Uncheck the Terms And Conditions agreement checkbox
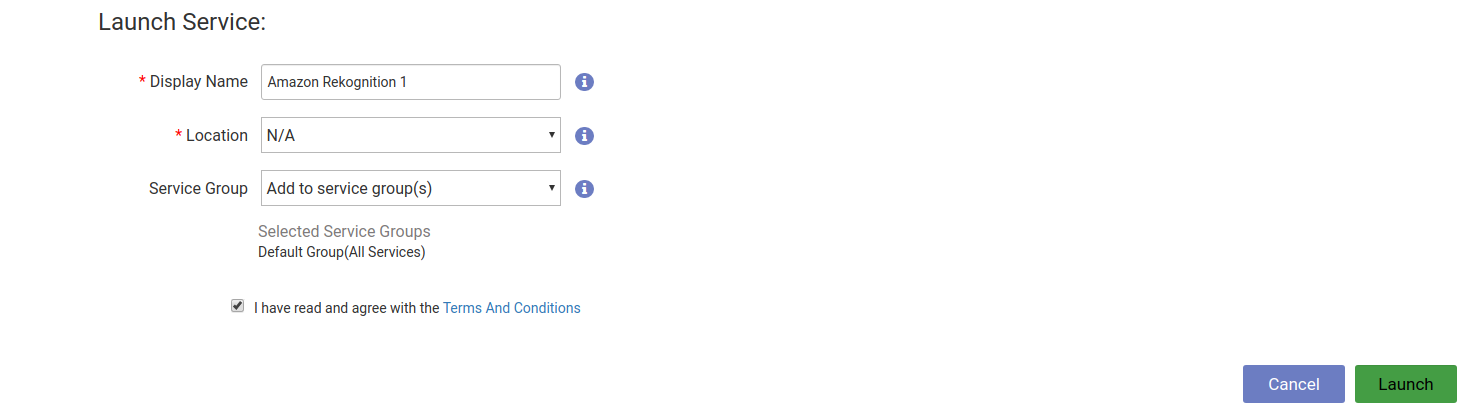The image size is (1465, 412). point(237,306)
